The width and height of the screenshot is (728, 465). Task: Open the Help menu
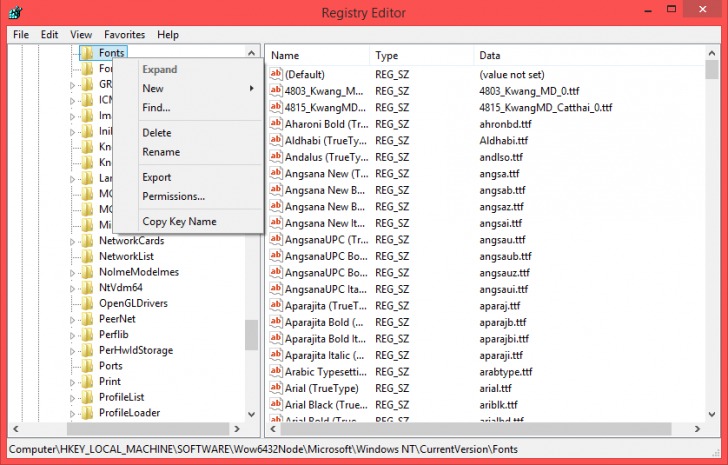(168, 35)
